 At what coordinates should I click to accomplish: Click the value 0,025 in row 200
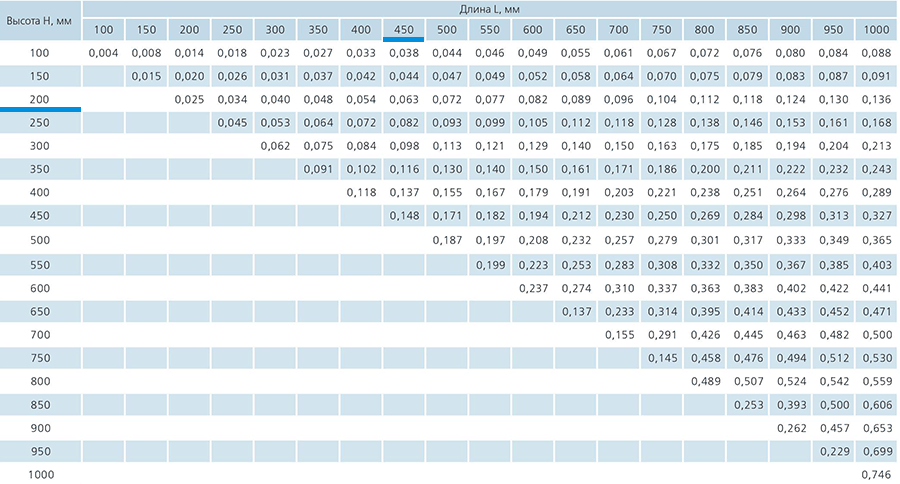click(189, 99)
